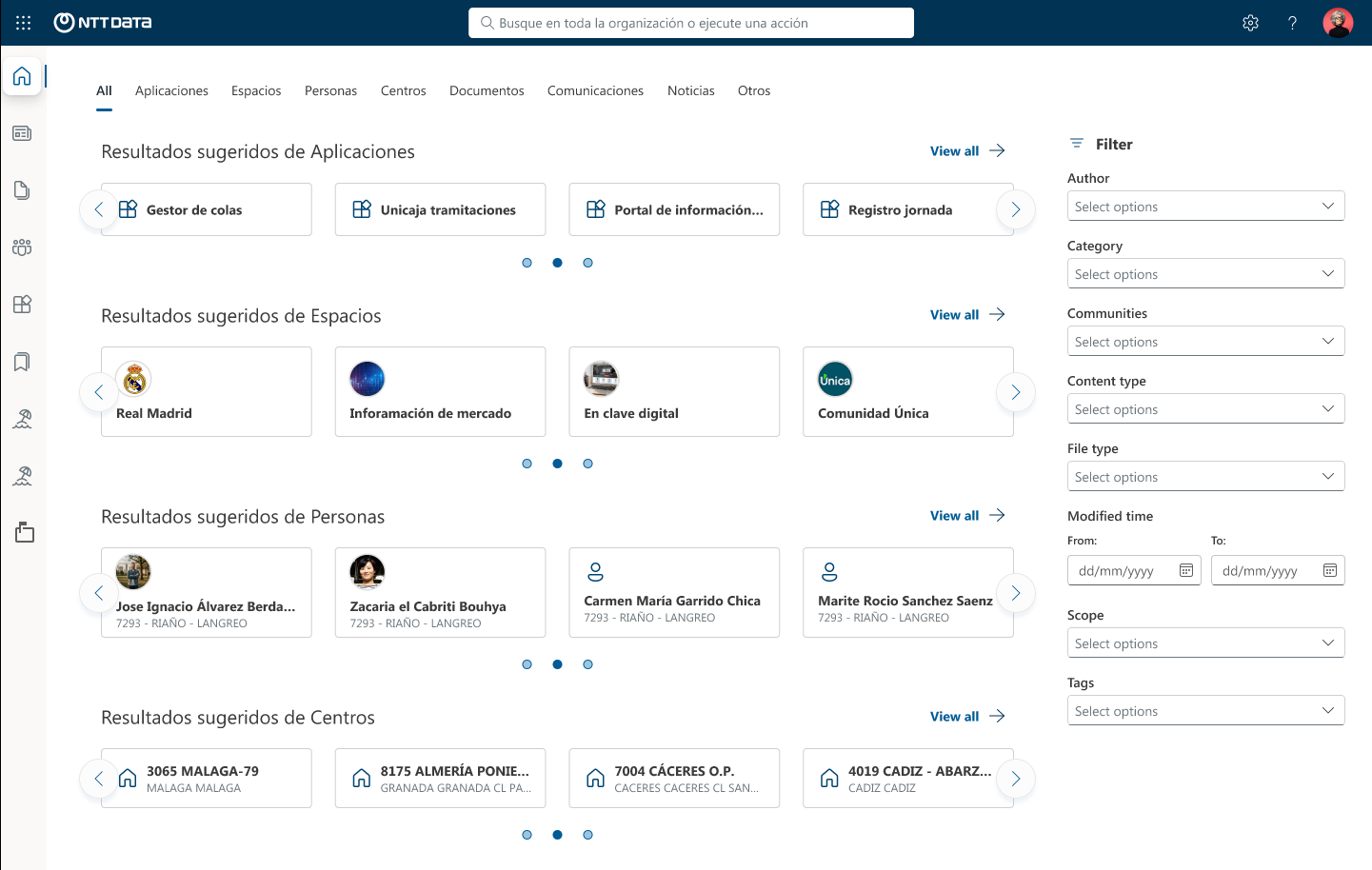Click the search bar to start a search
The width and height of the screenshot is (1372, 870).
[x=690, y=22]
